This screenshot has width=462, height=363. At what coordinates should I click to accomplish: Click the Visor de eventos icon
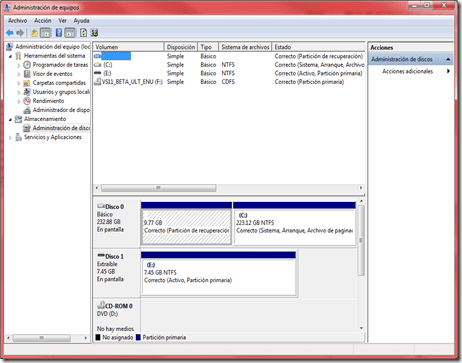27,74
